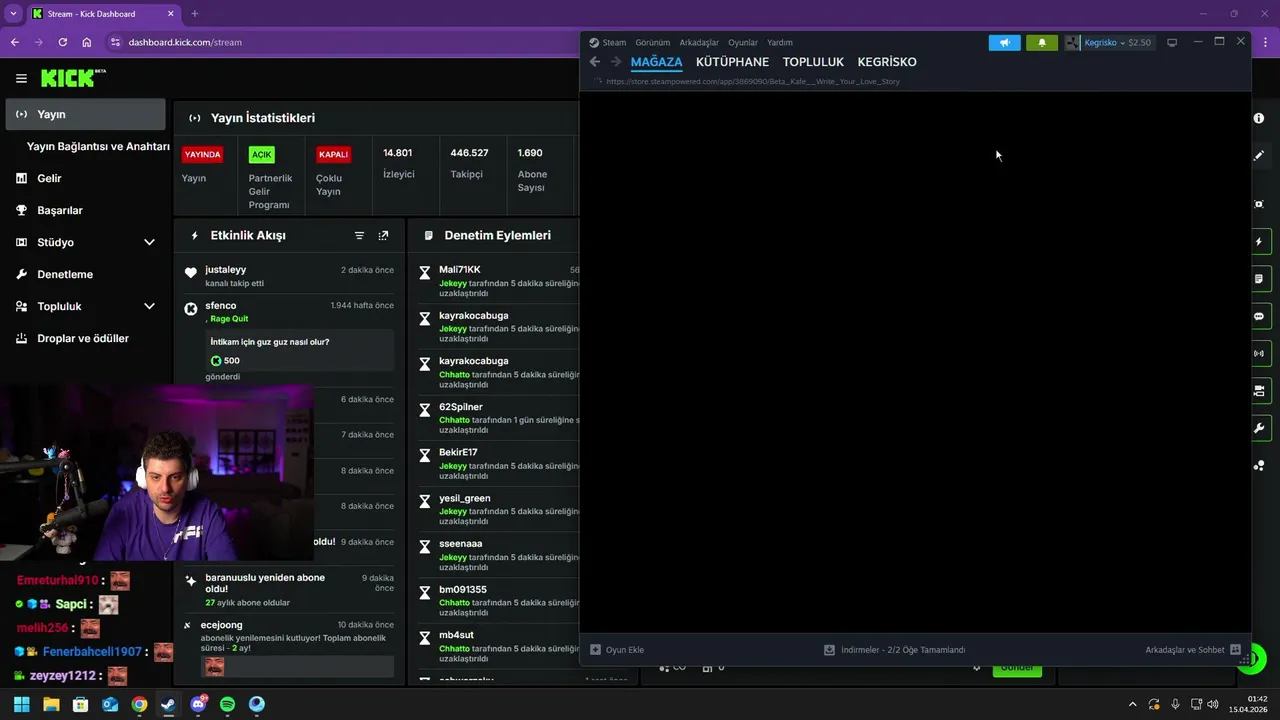Click the three dots icon on right rail
This screenshot has height=720, width=1280.
(x=1259, y=466)
